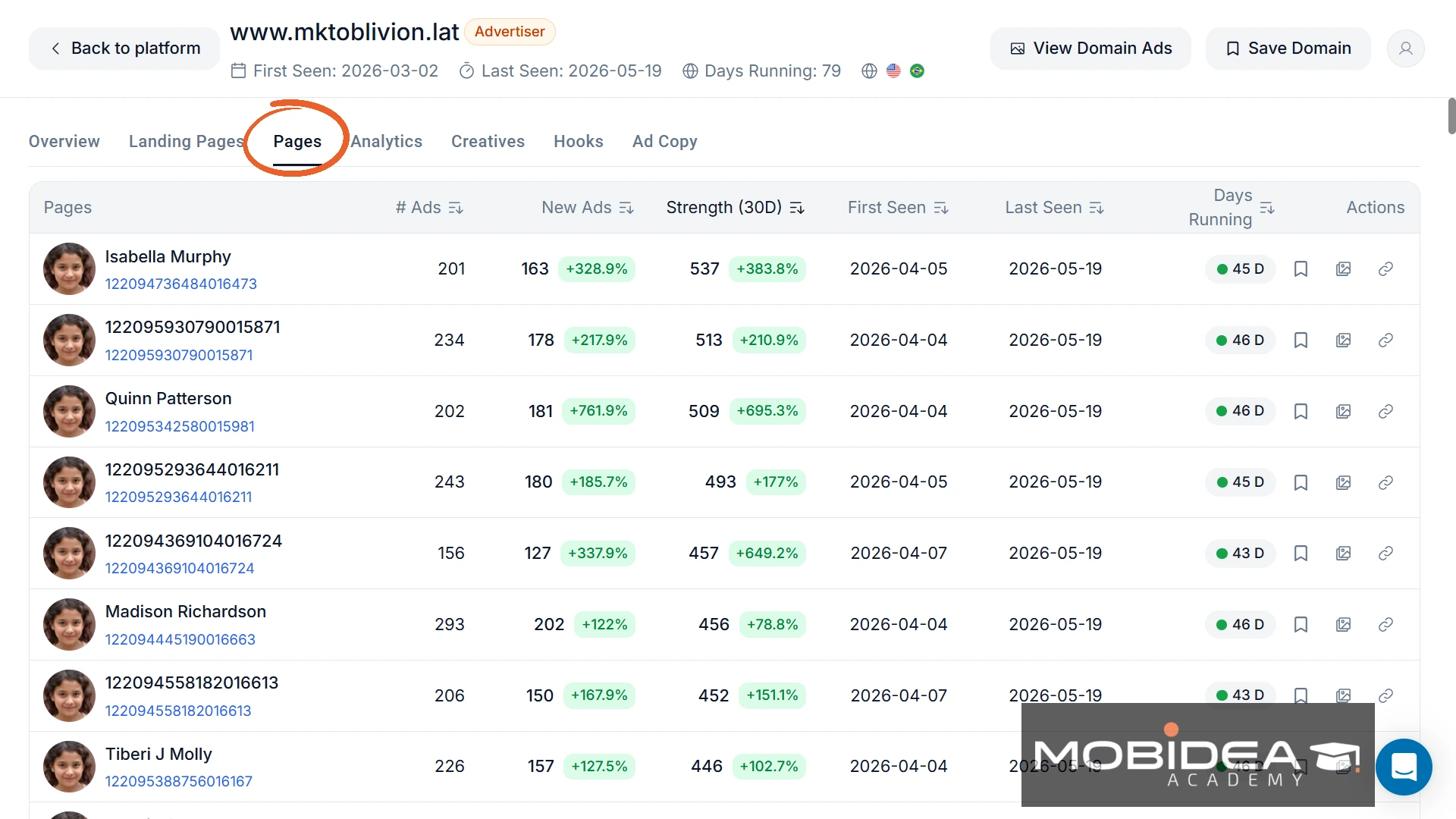1456x819 pixels.
Task: Click View Domain Ads button
Action: [x=1090, y=49]
